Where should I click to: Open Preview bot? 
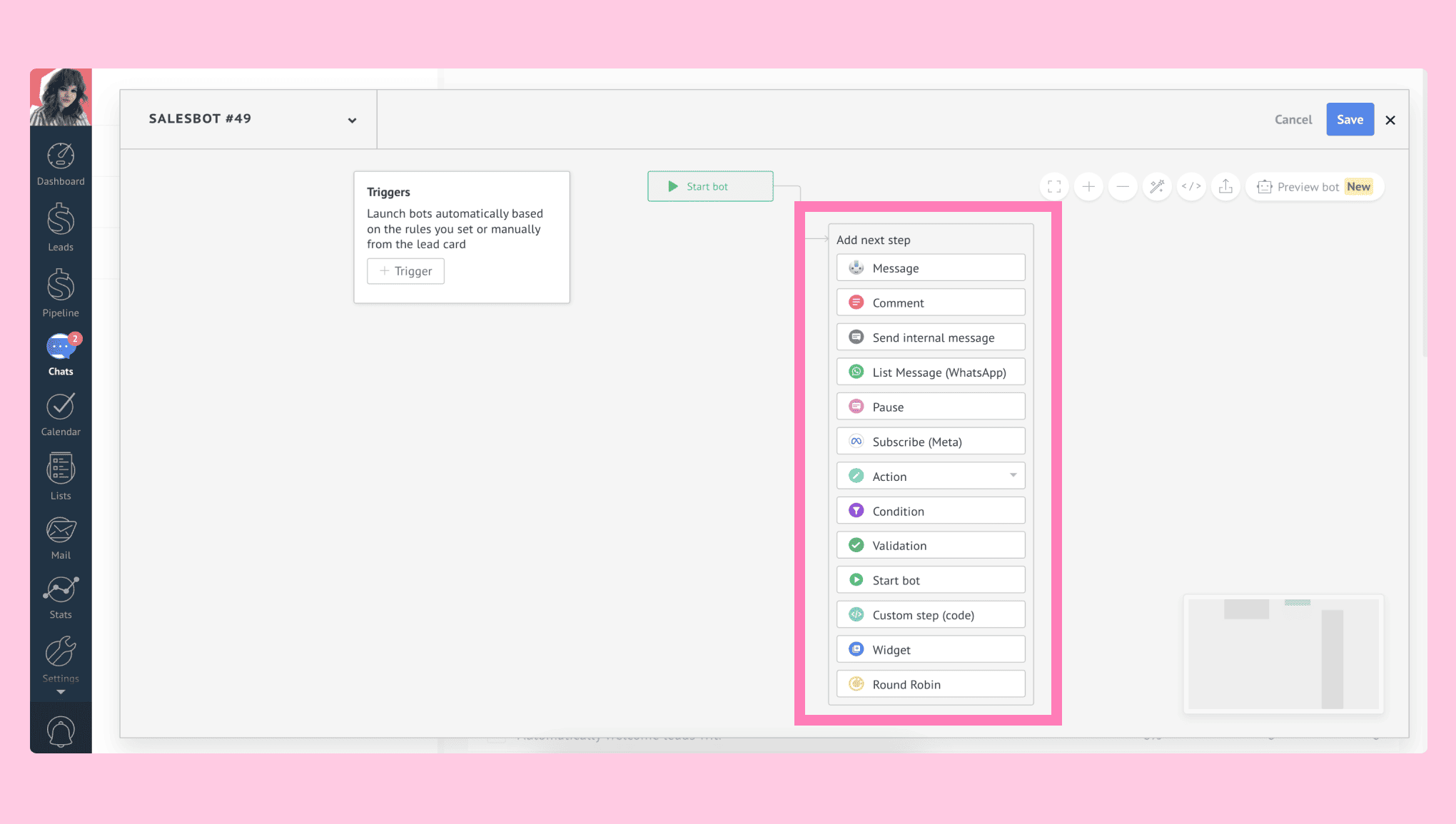1315,187
